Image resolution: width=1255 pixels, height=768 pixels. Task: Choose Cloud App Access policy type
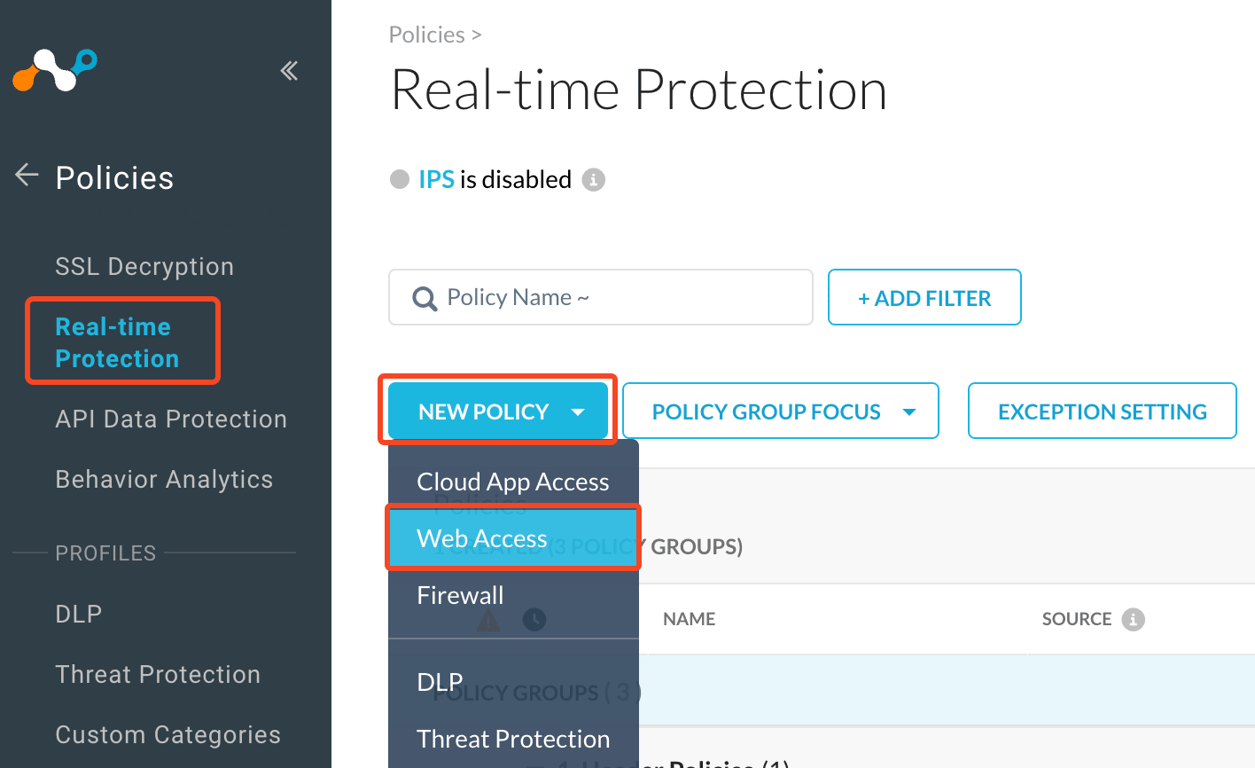(x=512, y=482)
